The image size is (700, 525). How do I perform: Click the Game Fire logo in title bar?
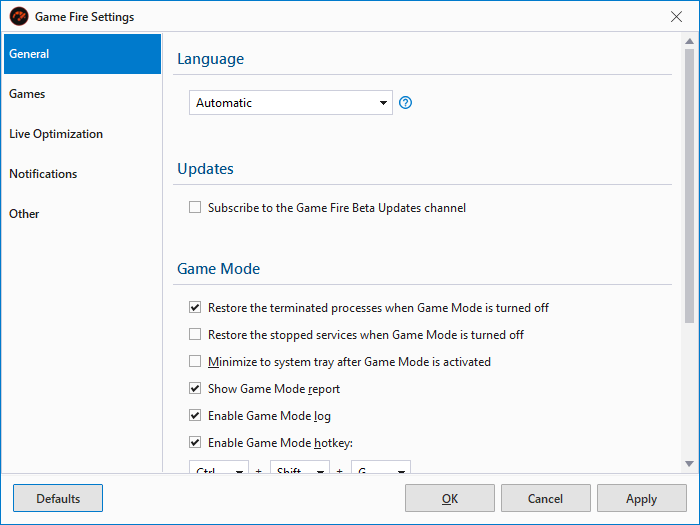coord(19,17)
